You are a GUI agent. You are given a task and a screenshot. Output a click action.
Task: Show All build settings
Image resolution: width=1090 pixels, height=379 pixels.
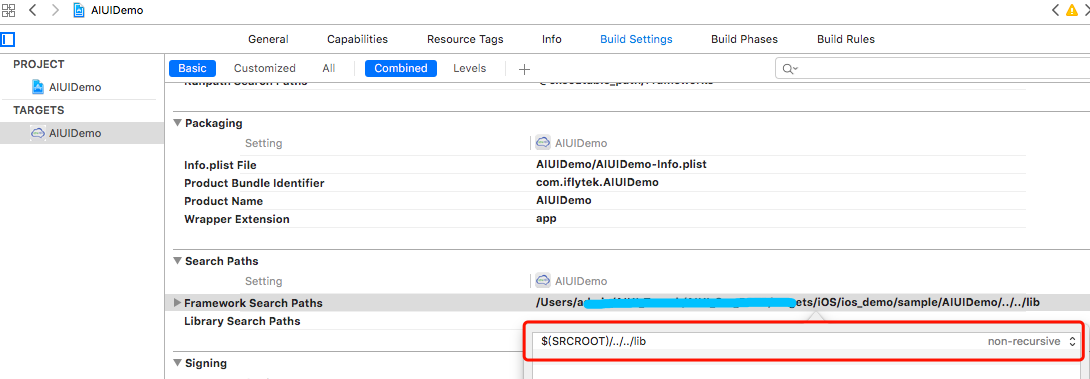[x=329, y=68]
